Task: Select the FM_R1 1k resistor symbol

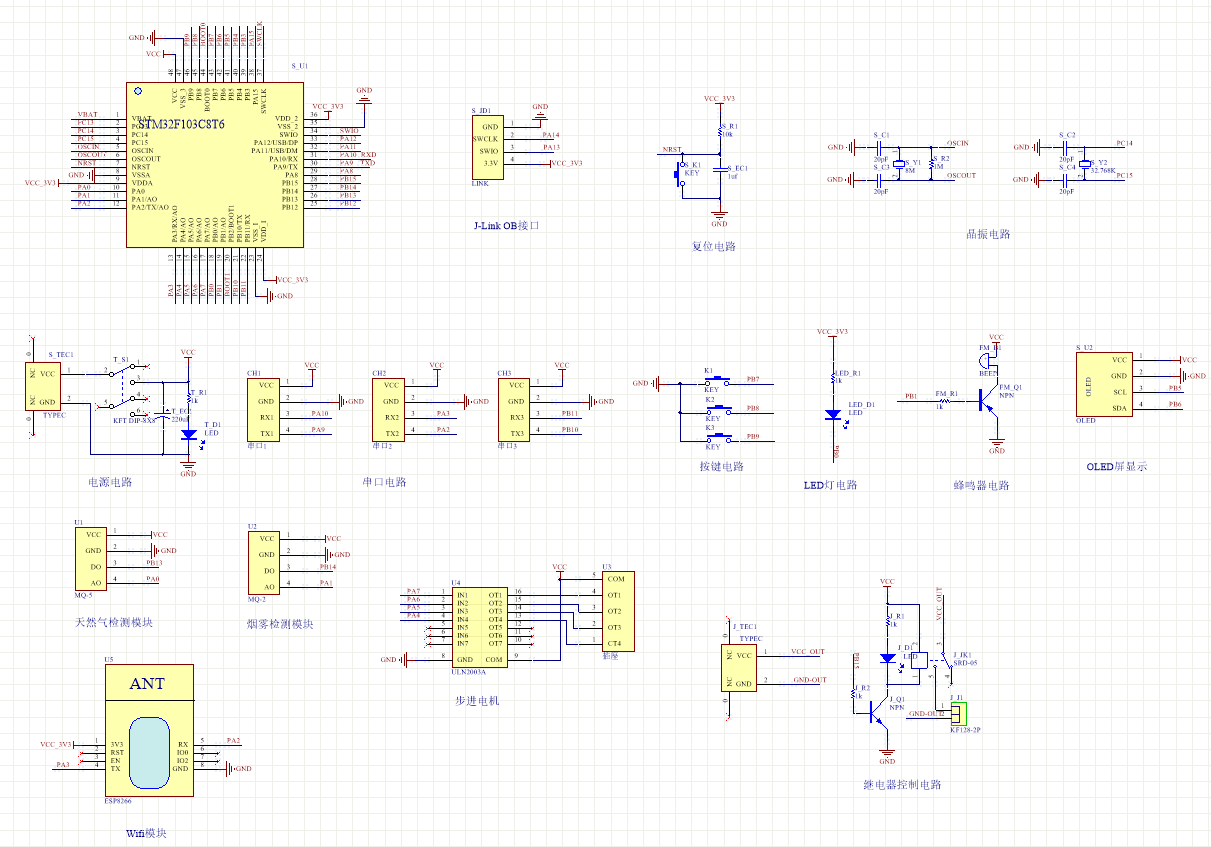Action: 946,400
